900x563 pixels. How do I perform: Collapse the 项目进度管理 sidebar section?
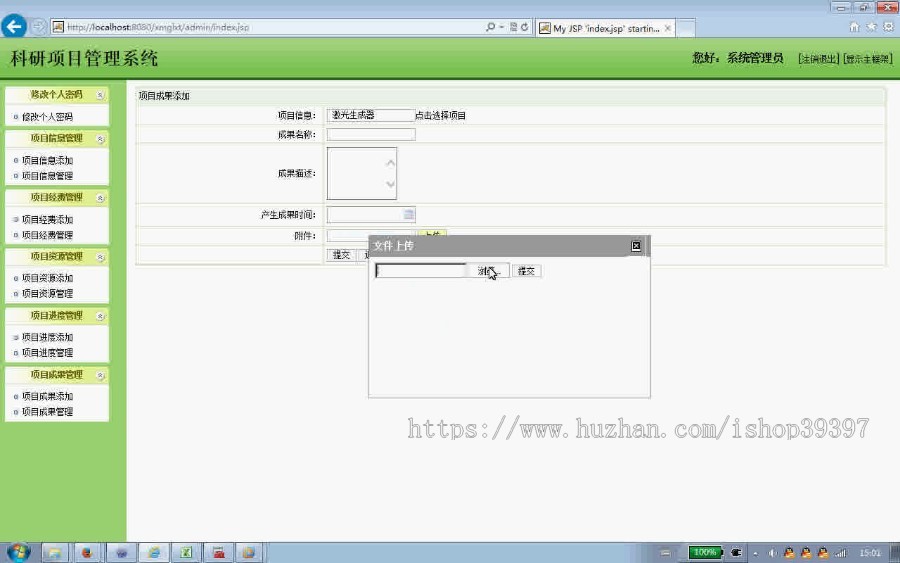pyautogui.click(x=100, y=316)
